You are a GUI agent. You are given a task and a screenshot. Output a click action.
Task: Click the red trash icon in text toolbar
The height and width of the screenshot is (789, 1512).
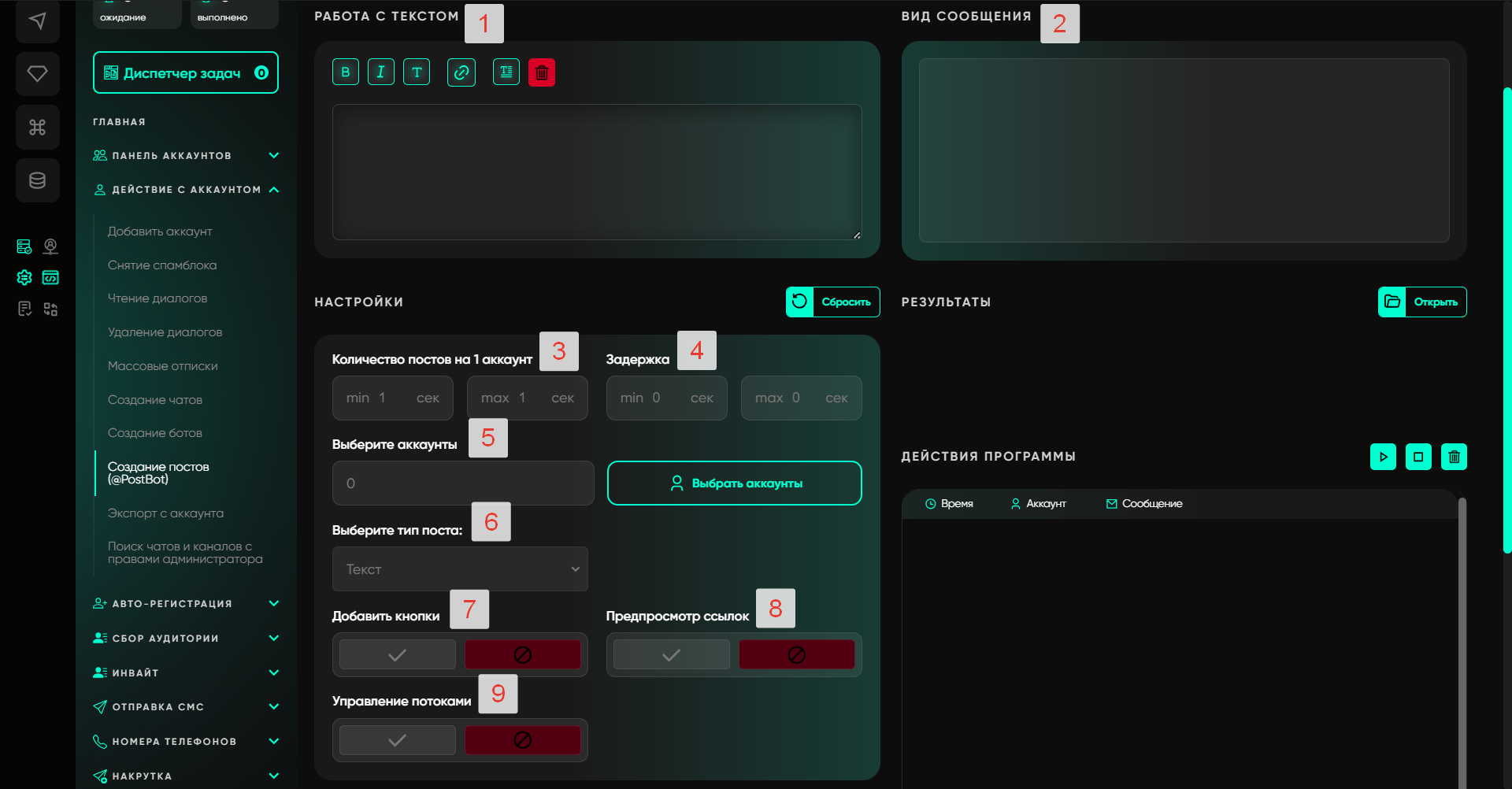pos(542,72)
